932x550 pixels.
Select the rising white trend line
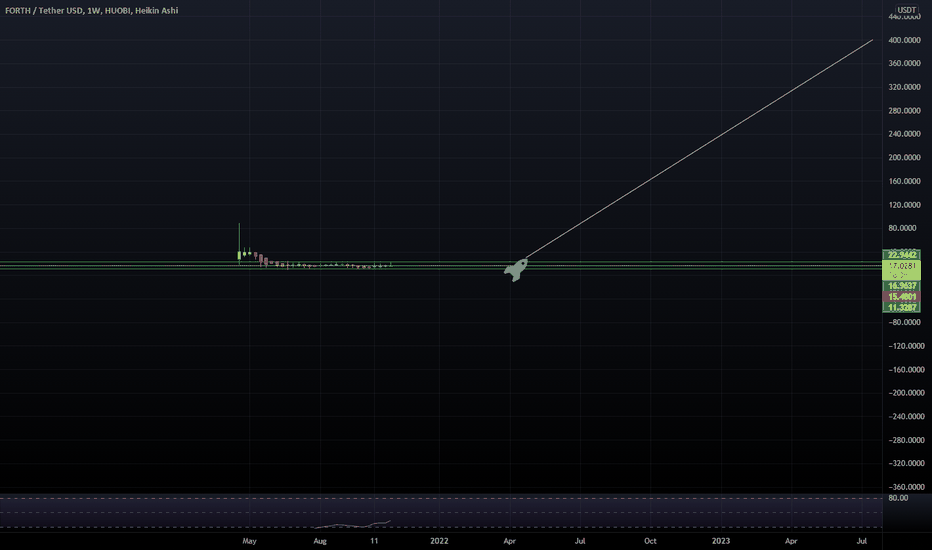(700, 149)
